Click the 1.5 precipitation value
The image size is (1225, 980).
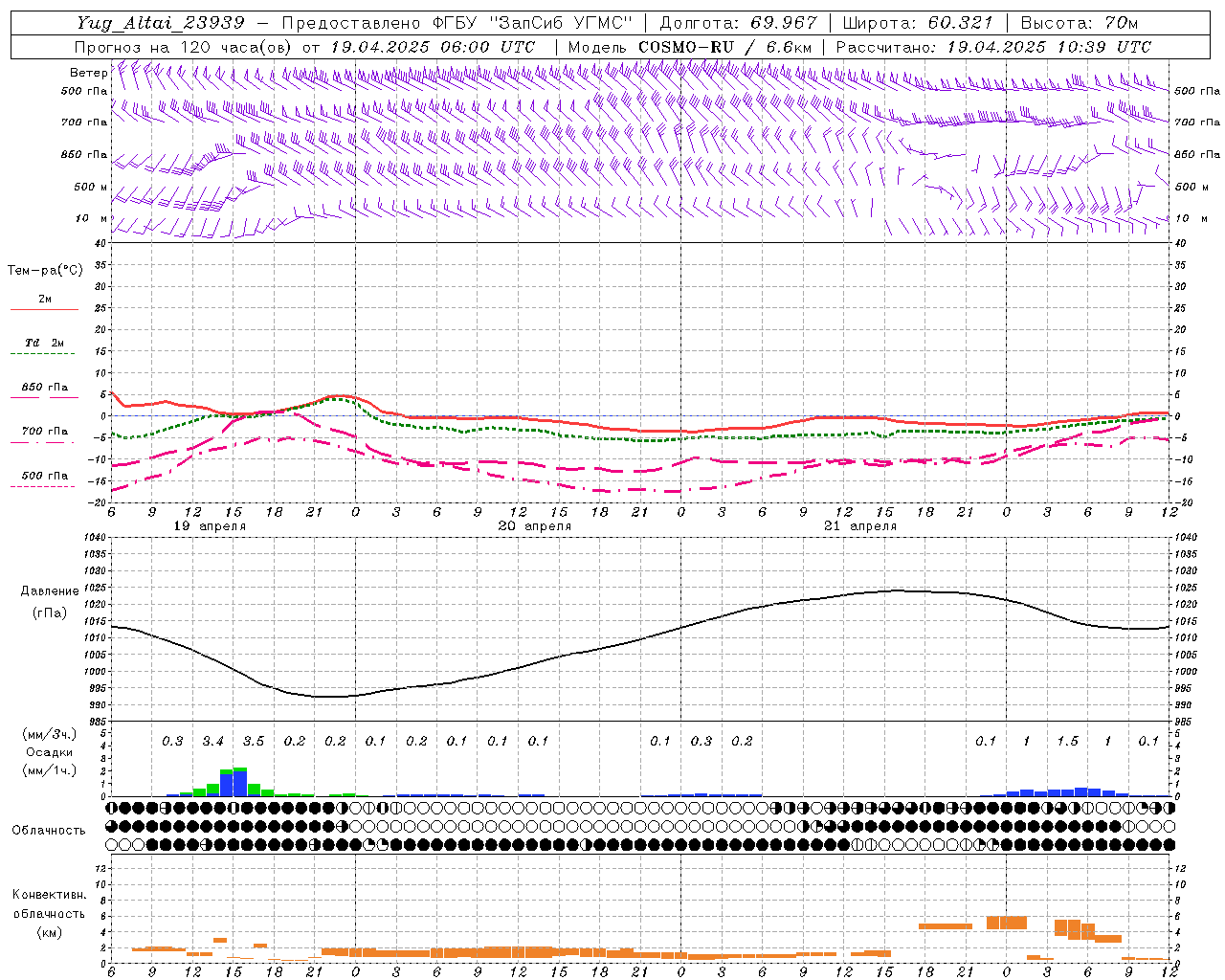pyautogui.click(x=1067, y=741)
